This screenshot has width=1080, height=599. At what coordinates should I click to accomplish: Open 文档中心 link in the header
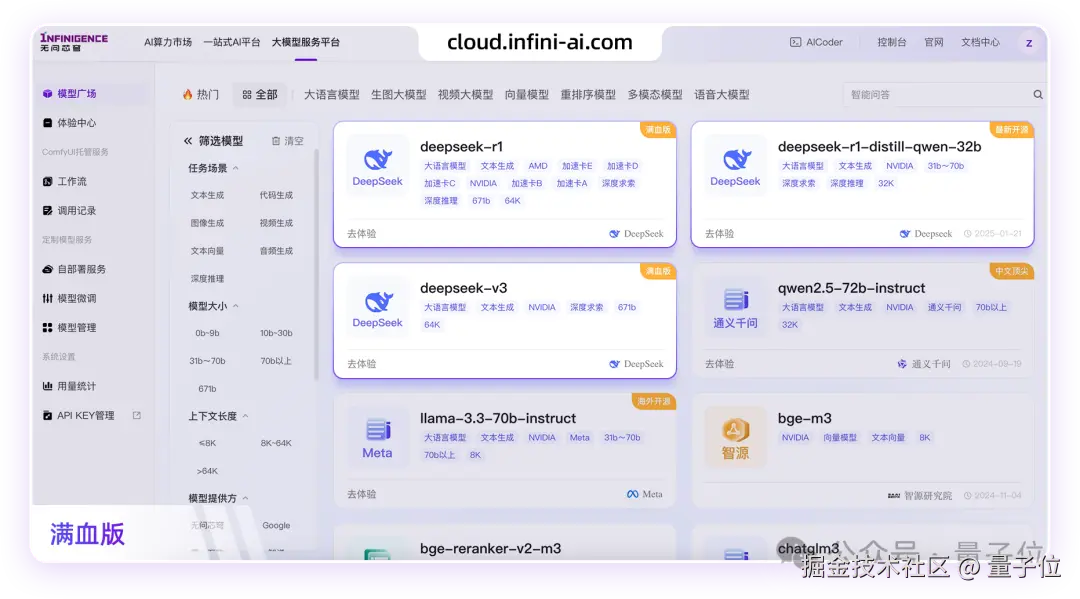(980, 42)
